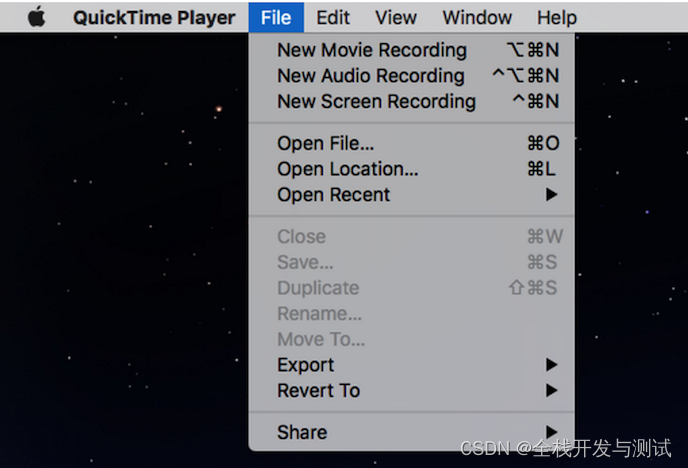Open the Help menu

pos(557,18)
